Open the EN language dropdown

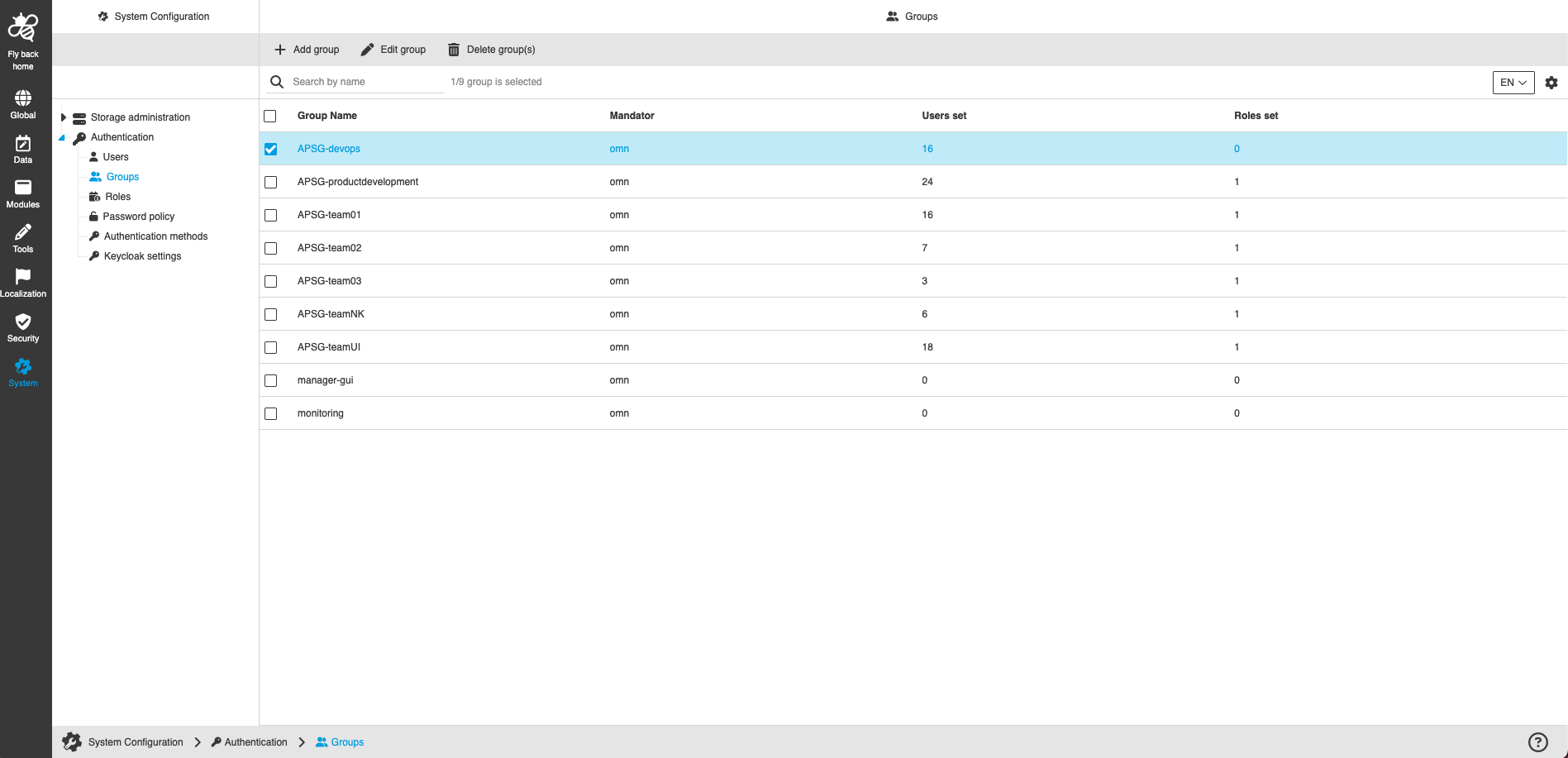(1513, 82)
